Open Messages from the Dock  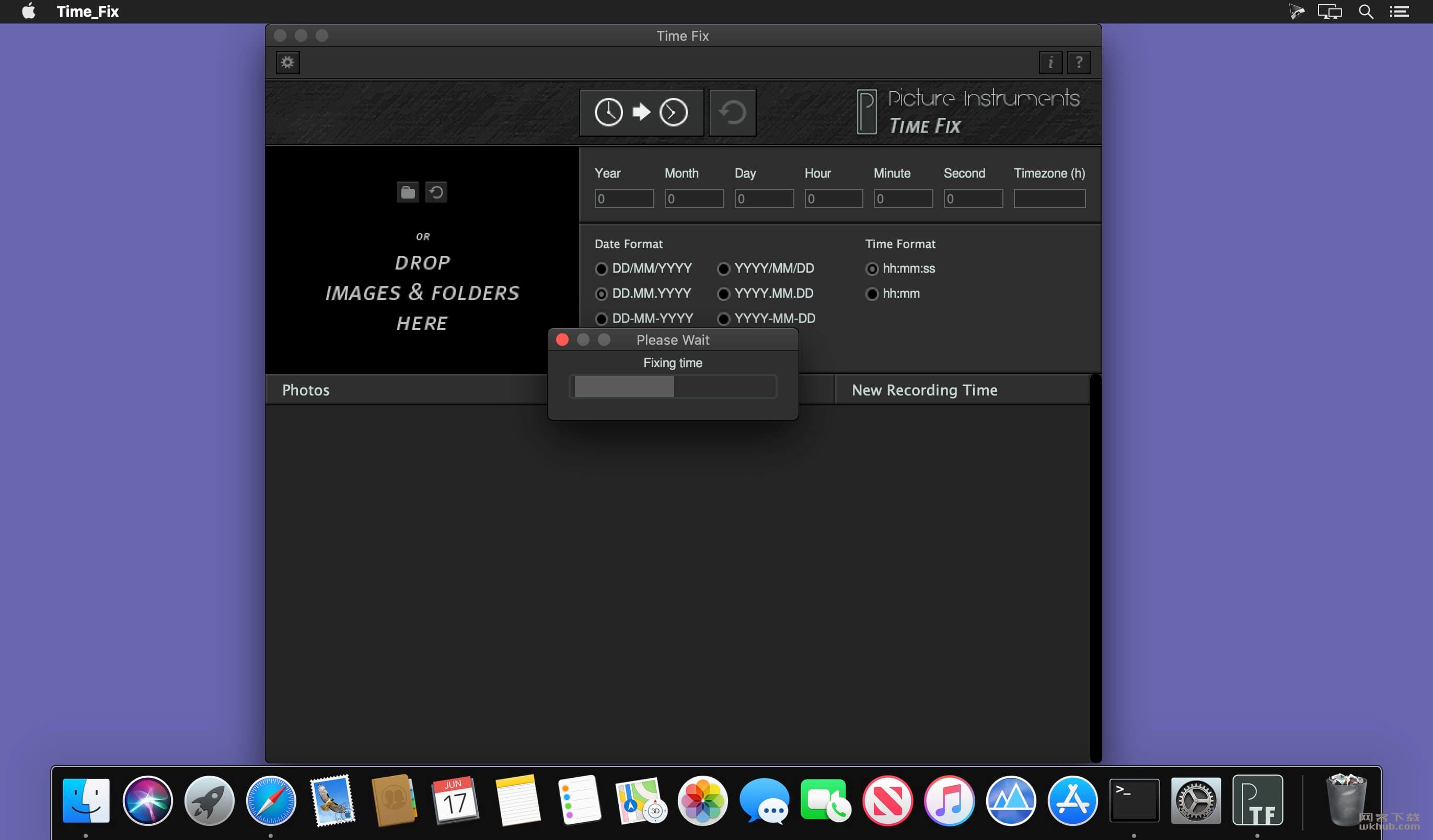click(765, 800)
